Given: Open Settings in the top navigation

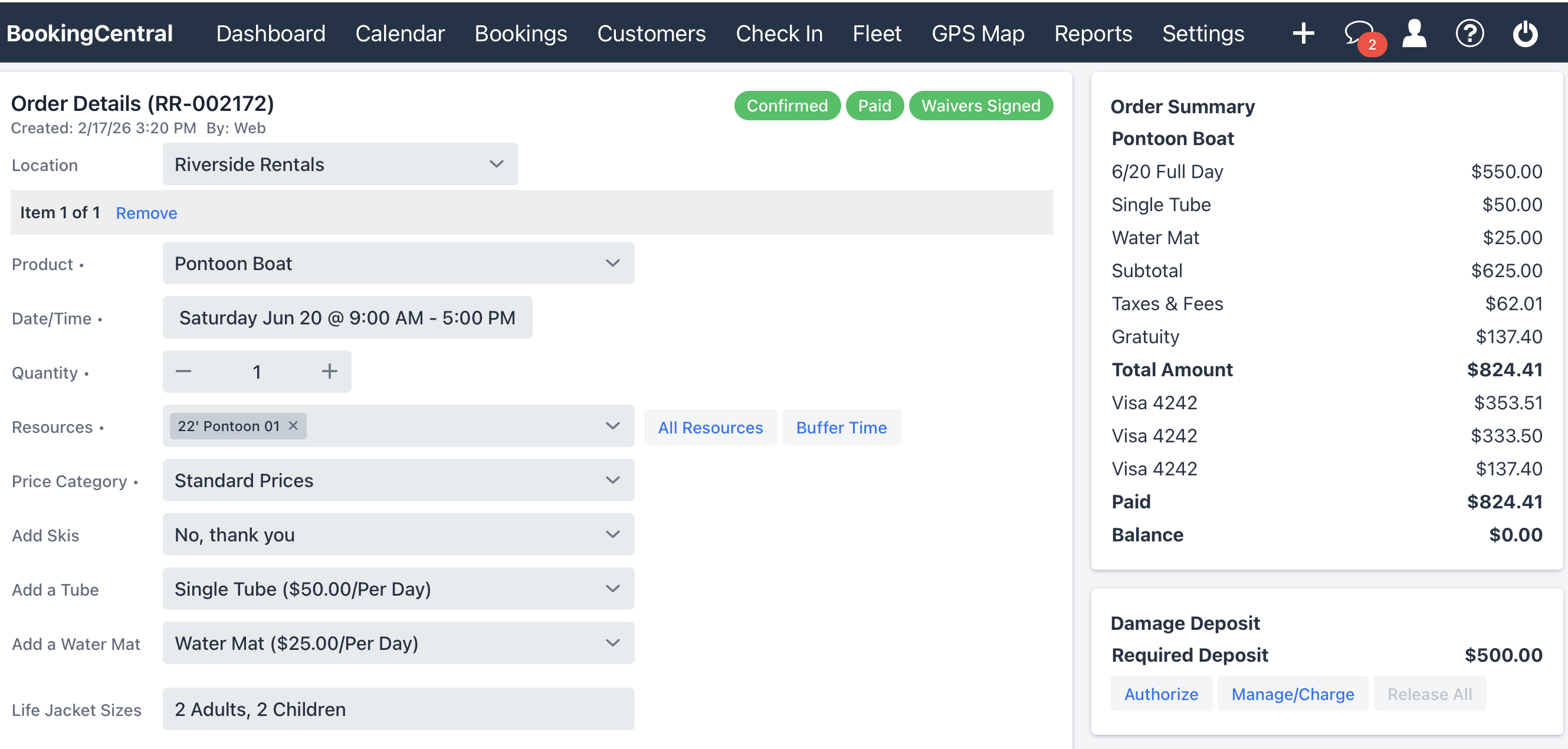Looking at the screenshot, I should coord(1203,34).
